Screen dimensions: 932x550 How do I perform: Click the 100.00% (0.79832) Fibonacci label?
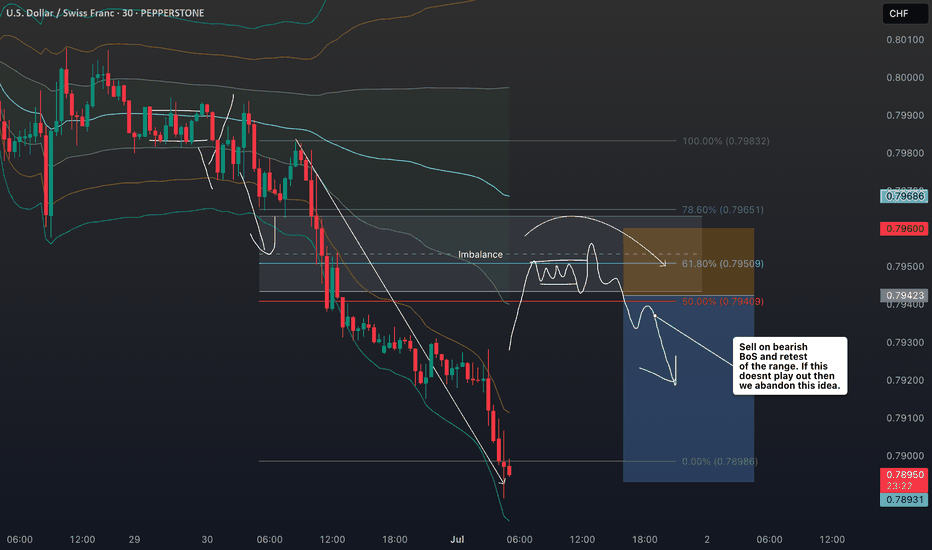click(726, 141)
